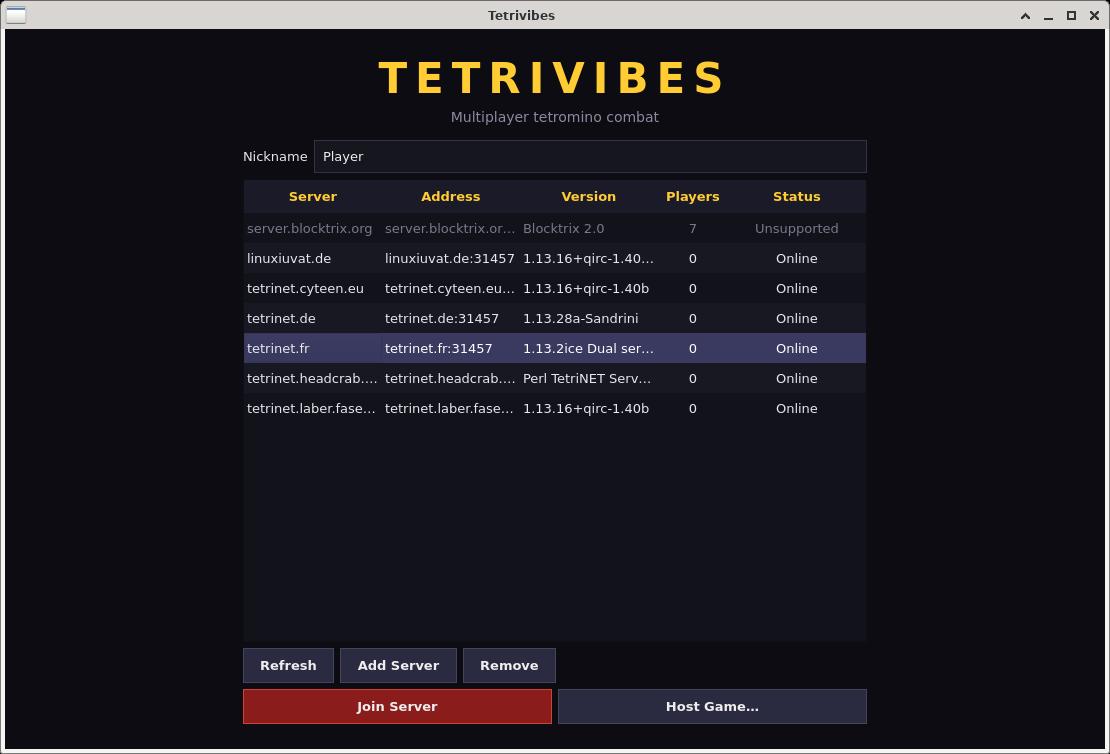
Task: Sort by the Version column header
Action: click(588, 197)
